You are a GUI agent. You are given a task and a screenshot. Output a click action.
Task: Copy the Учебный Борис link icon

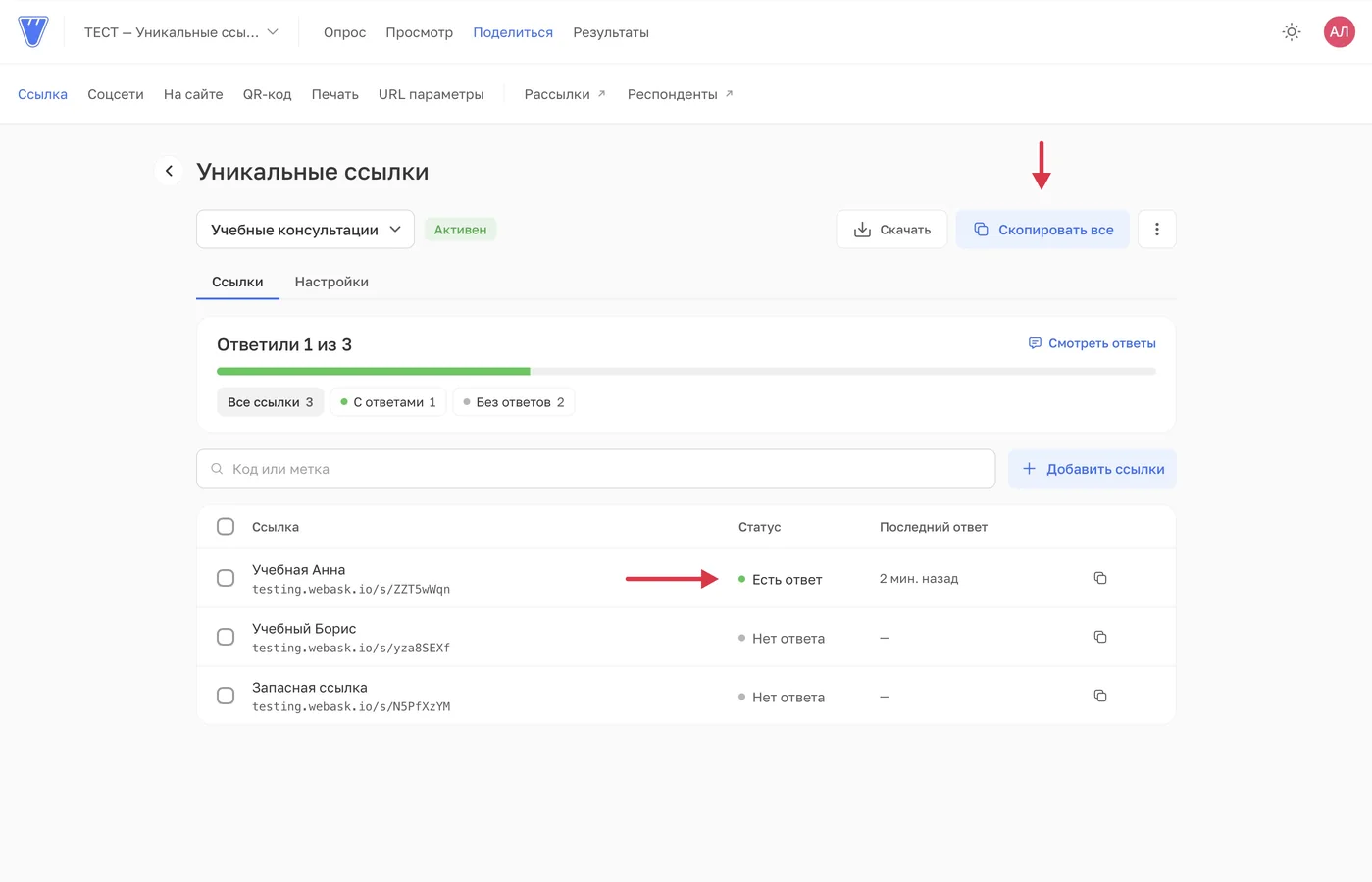click(1100, 637)
